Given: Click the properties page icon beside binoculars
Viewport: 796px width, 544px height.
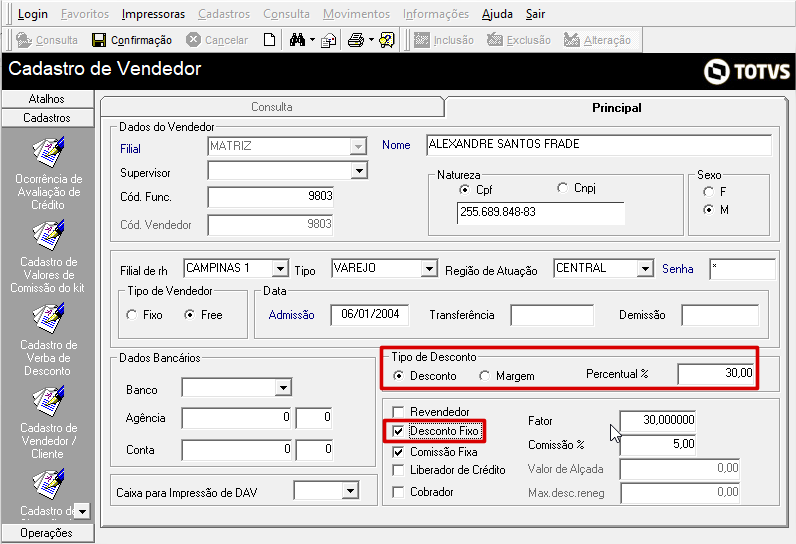Looking at the screenshot, I should [328, 40].
